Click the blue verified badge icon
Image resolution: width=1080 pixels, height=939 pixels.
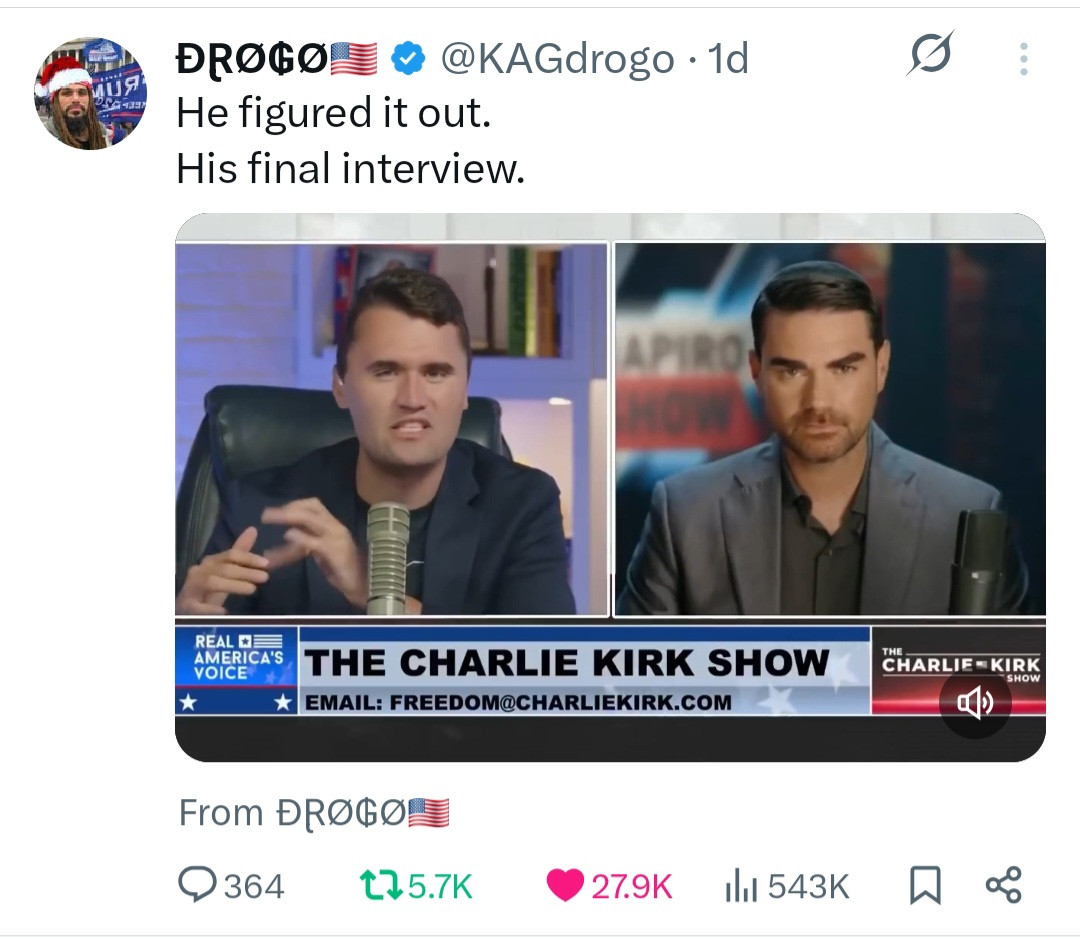[x=408, y=59]
